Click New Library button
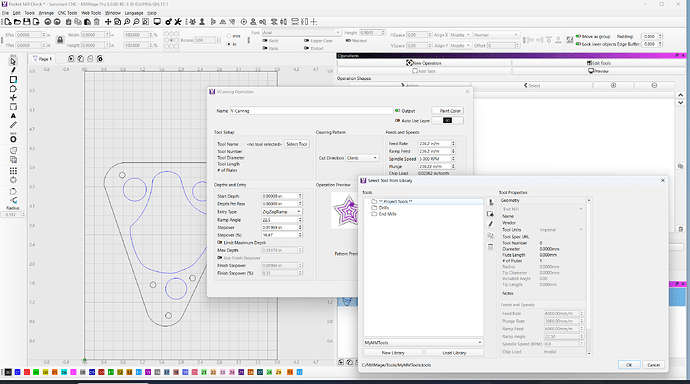Screen dimensions: 690x384 click(x=393, y=353)
